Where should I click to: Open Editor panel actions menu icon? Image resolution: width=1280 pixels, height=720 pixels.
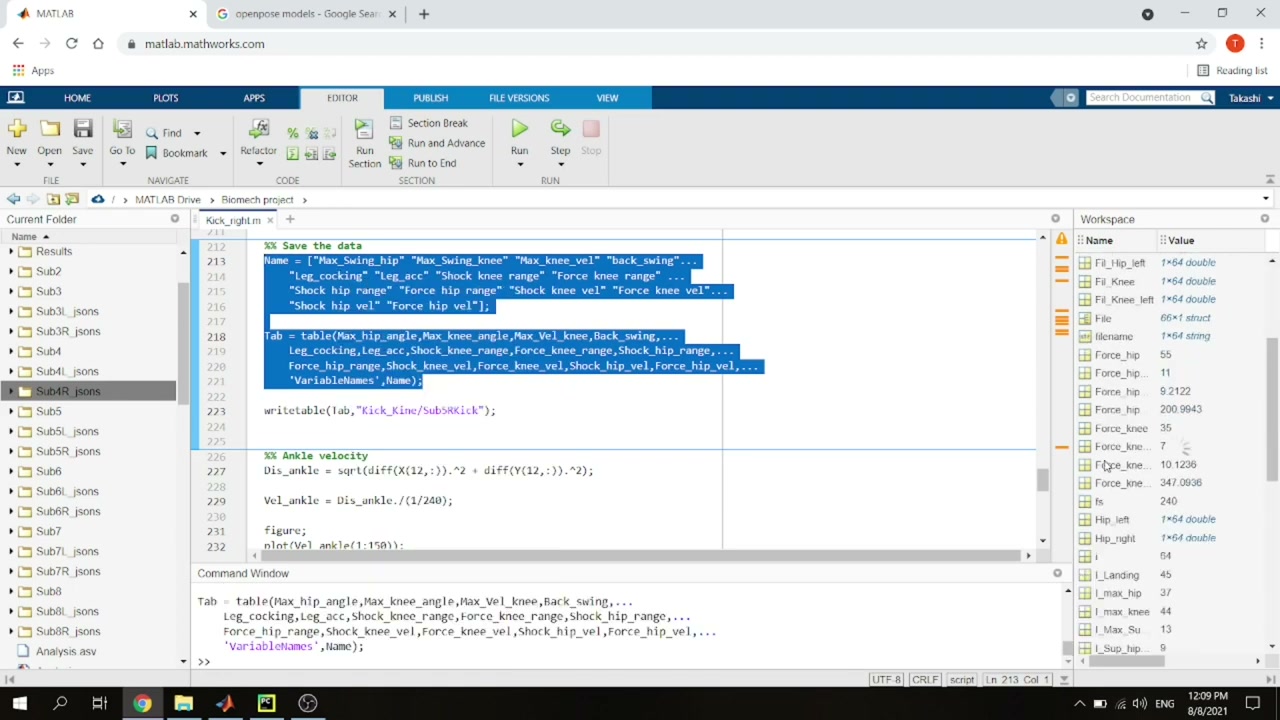[1055, 219]
